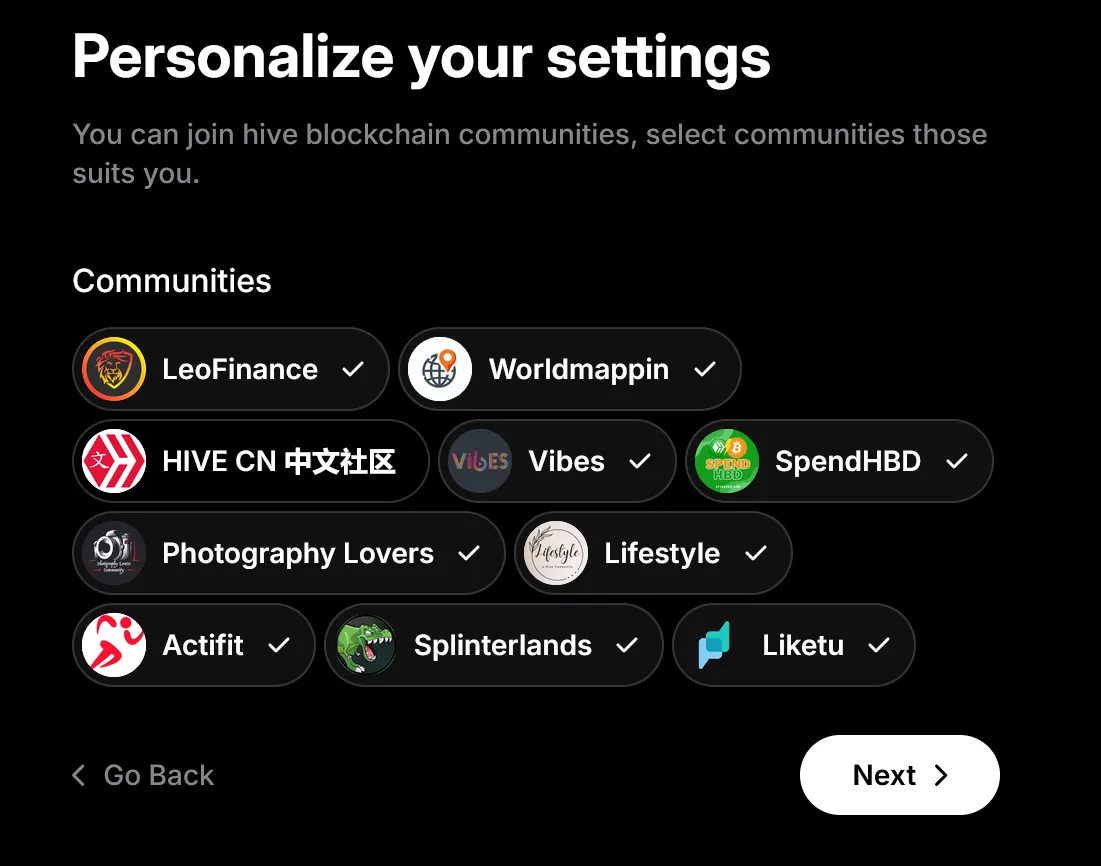Click the red HIVE CN logo icon
This screenshot has width=1101, height=866.
pyautogui.click(x=114, y=461)
